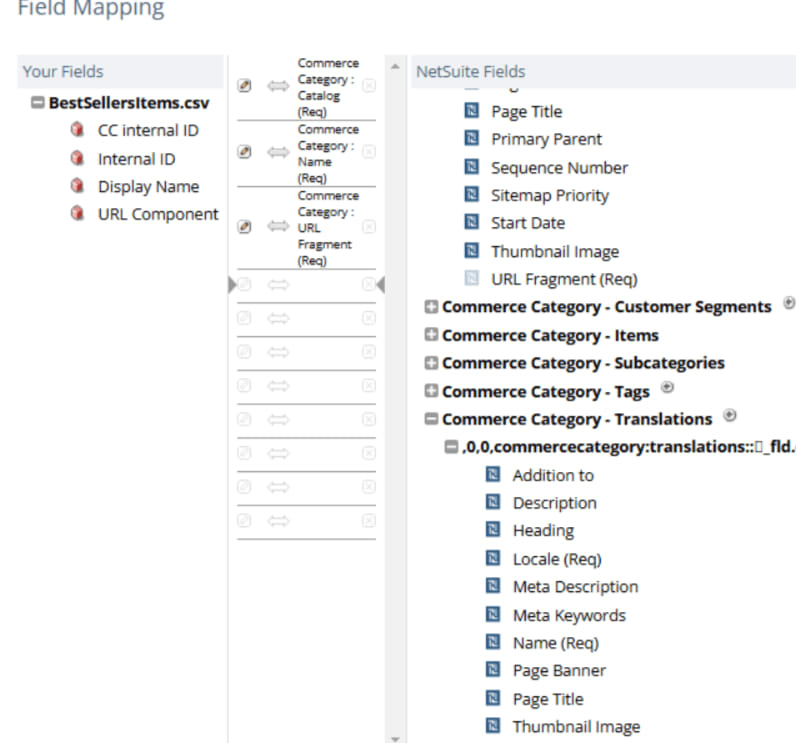Select Internal ID field in Your Fields
Screen dimensions: 796x743
pos(137,159)
